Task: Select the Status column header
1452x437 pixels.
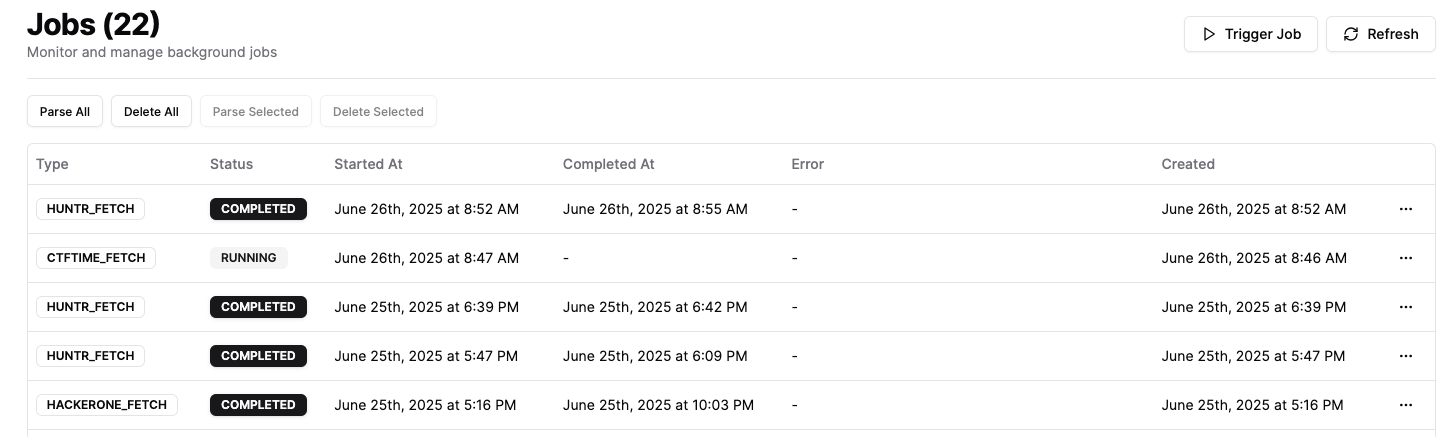Action: click(231, 164)
